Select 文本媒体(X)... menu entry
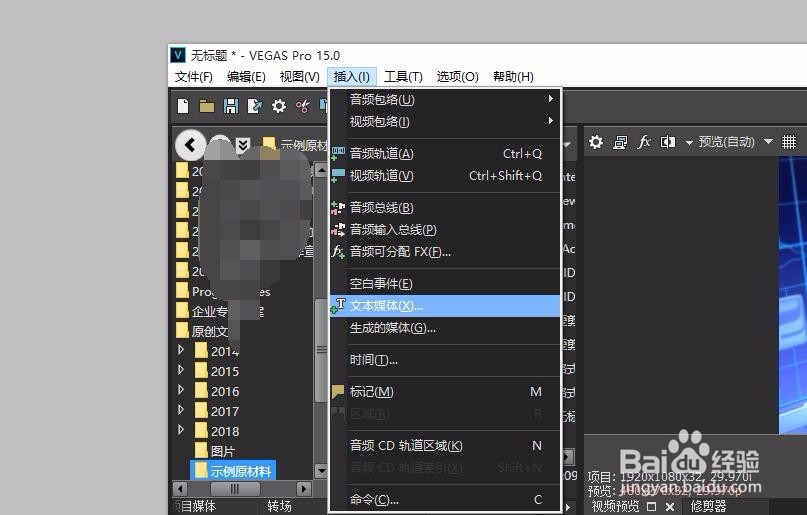Viewport: 807px width, 515px height. point(445,306)
